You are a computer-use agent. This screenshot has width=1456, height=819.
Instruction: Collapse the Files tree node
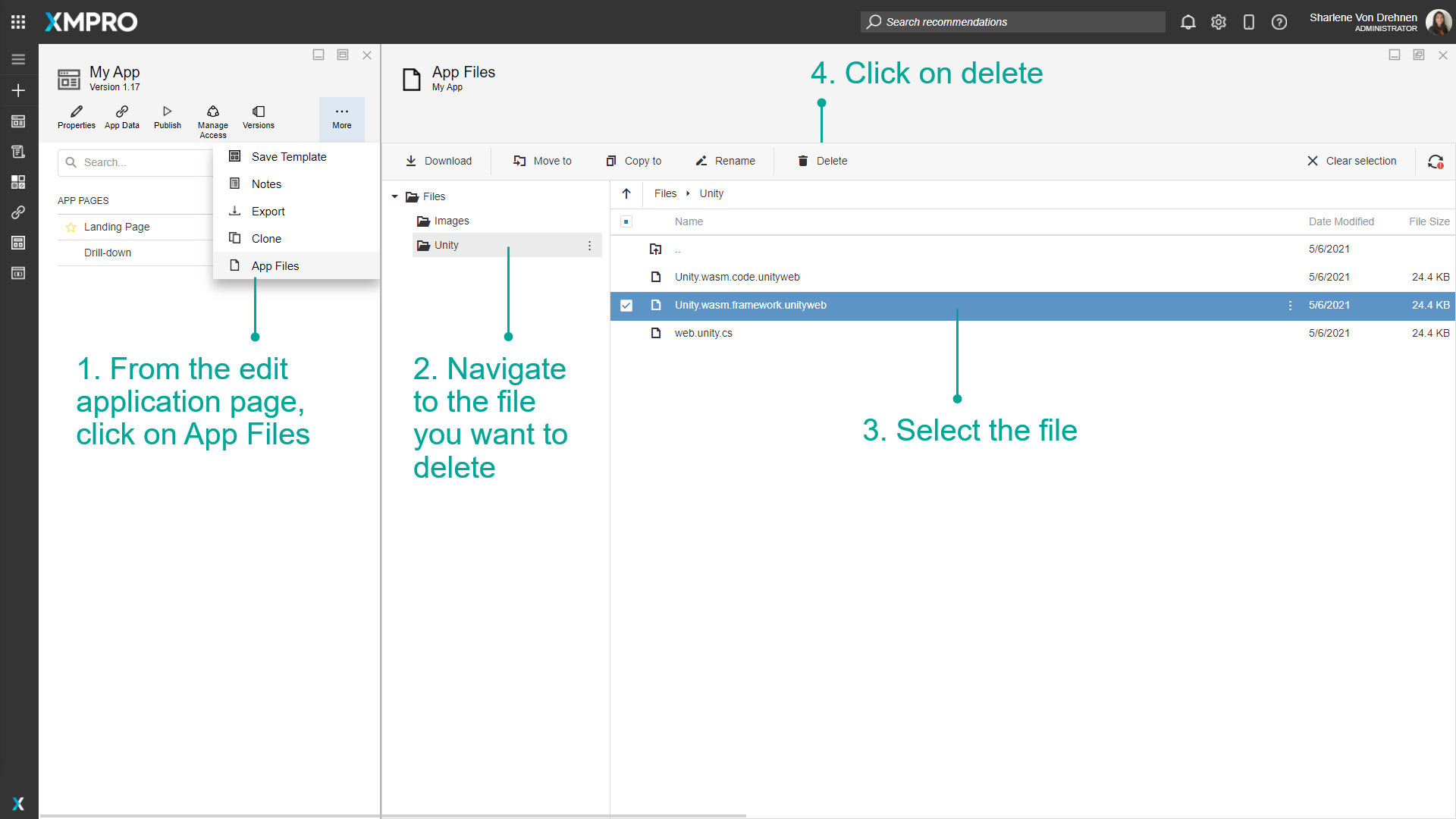point(394,196)
